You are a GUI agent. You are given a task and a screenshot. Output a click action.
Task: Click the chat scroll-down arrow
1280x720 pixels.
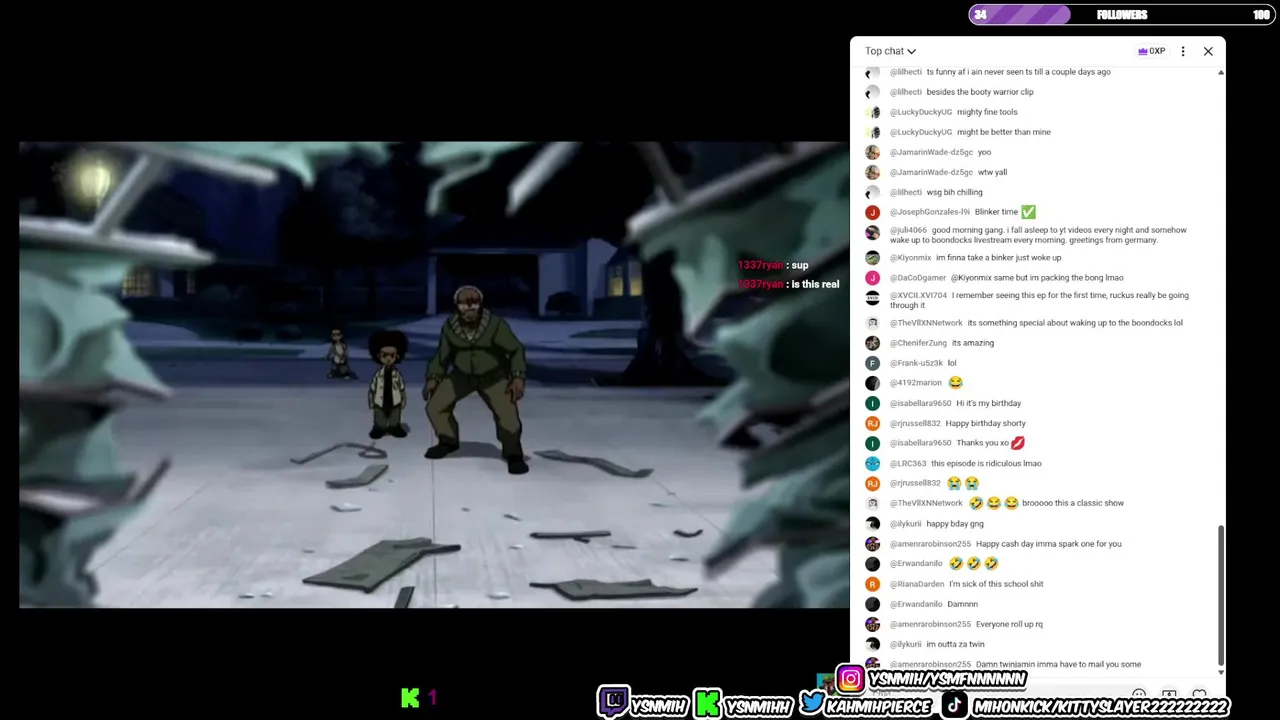point(1221,672)
